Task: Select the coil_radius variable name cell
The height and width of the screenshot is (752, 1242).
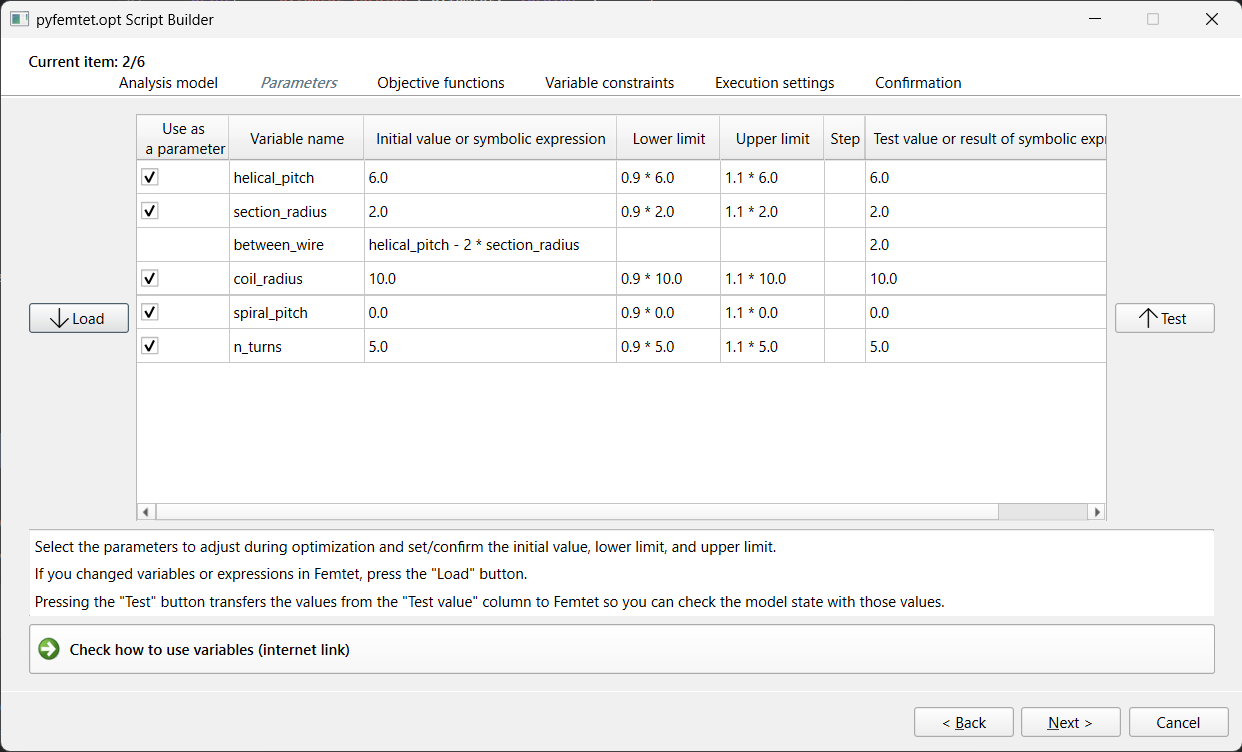Action: point(297,278)
